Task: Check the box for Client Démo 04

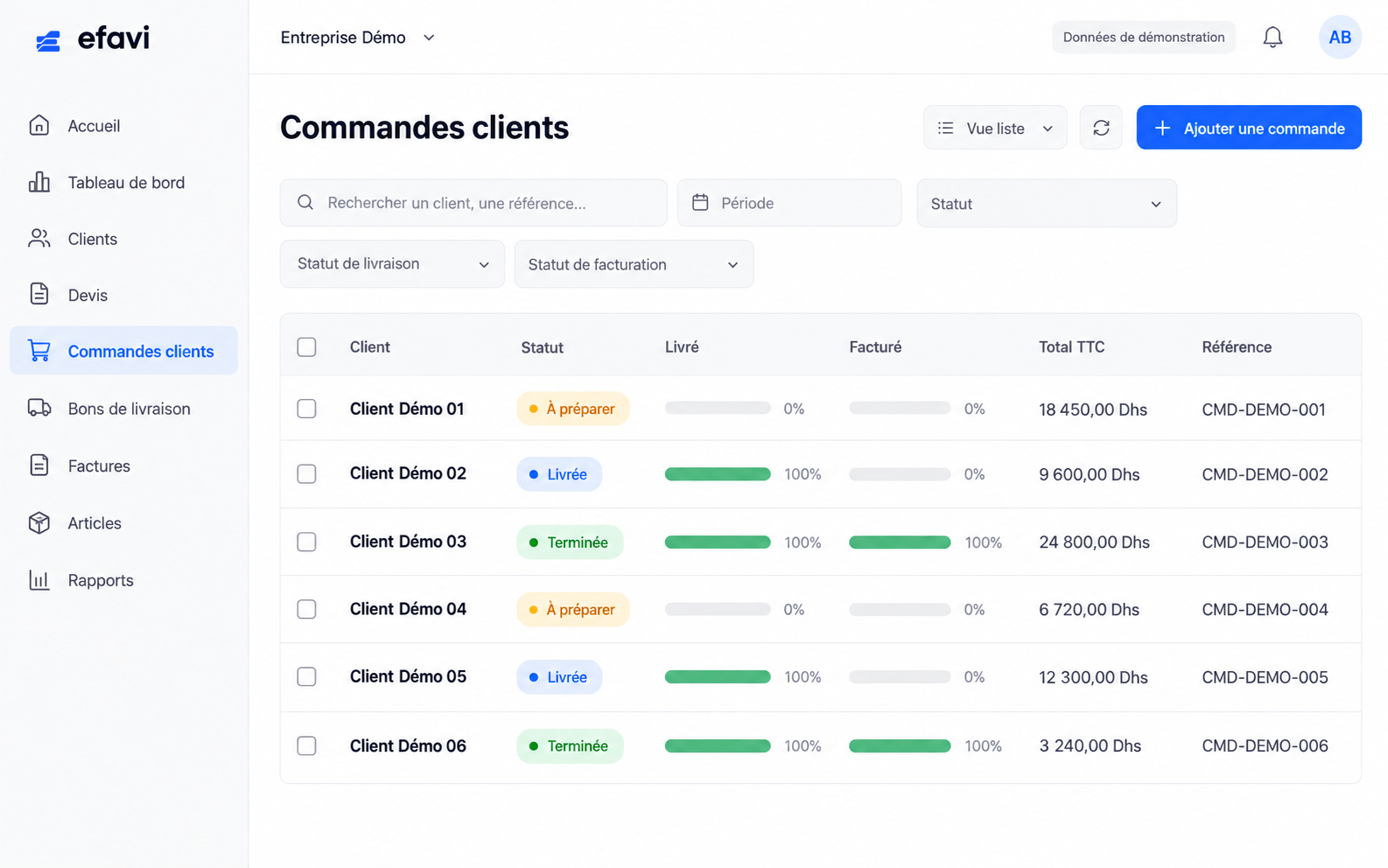Action: pos(306,609)
